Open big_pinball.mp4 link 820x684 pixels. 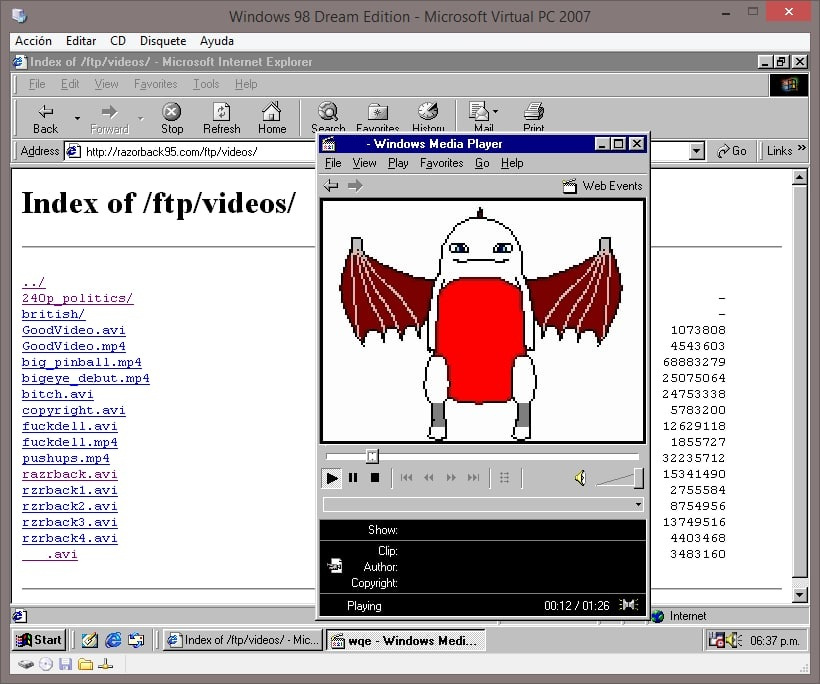click(82, 362)
